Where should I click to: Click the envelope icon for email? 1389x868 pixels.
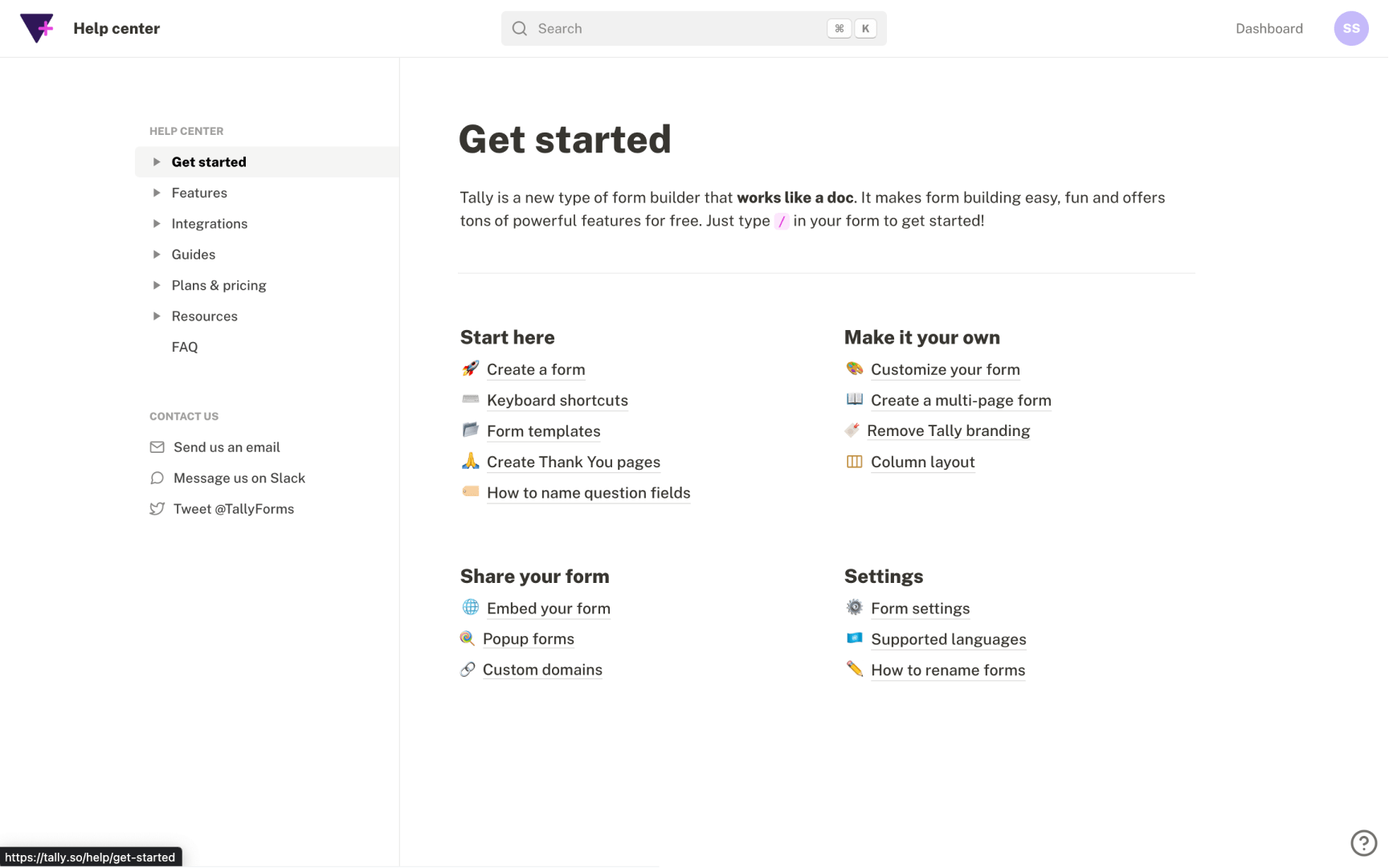coord(157,447)
